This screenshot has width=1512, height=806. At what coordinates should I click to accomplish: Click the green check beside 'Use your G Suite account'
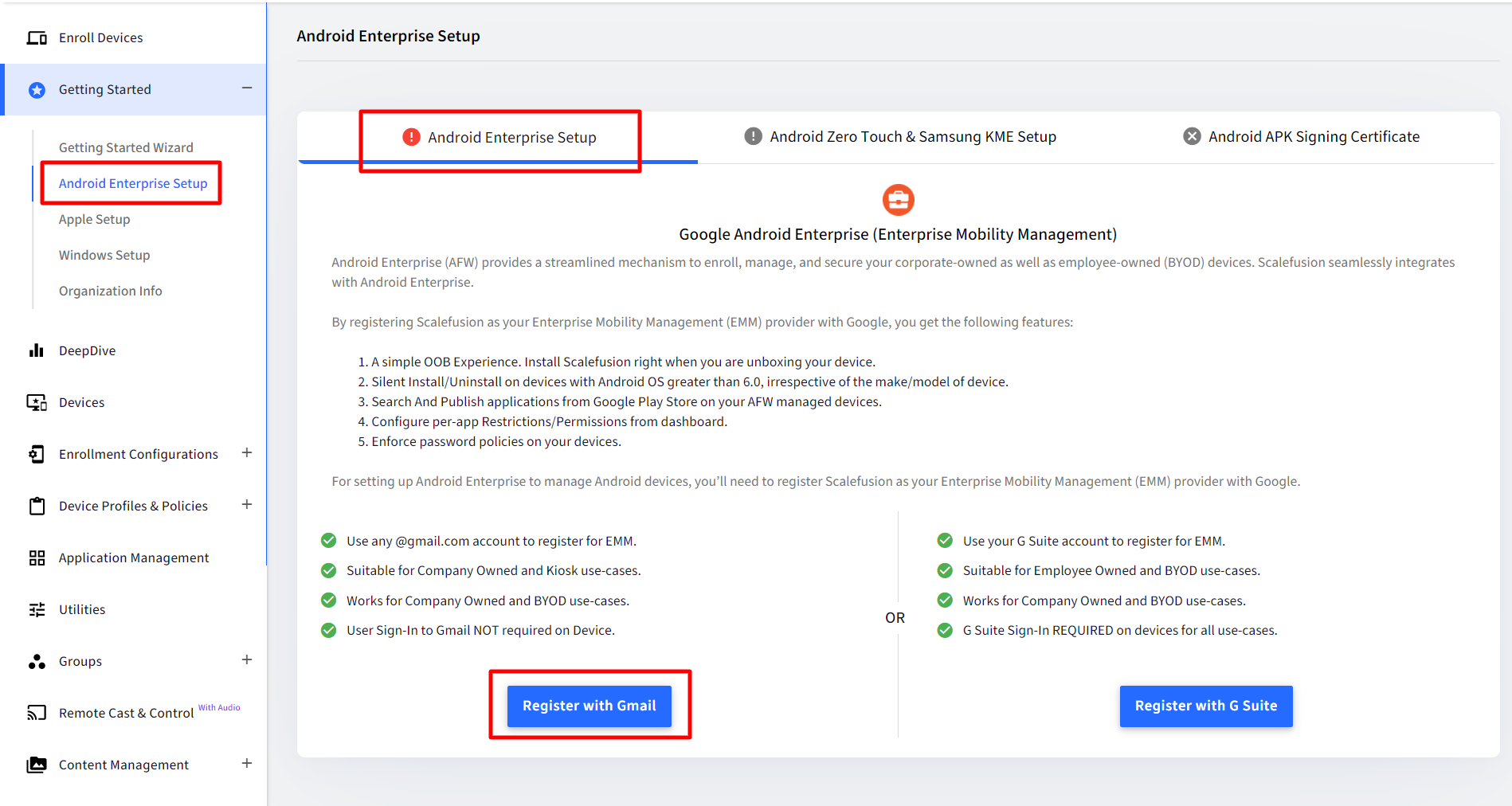[945, 541]
